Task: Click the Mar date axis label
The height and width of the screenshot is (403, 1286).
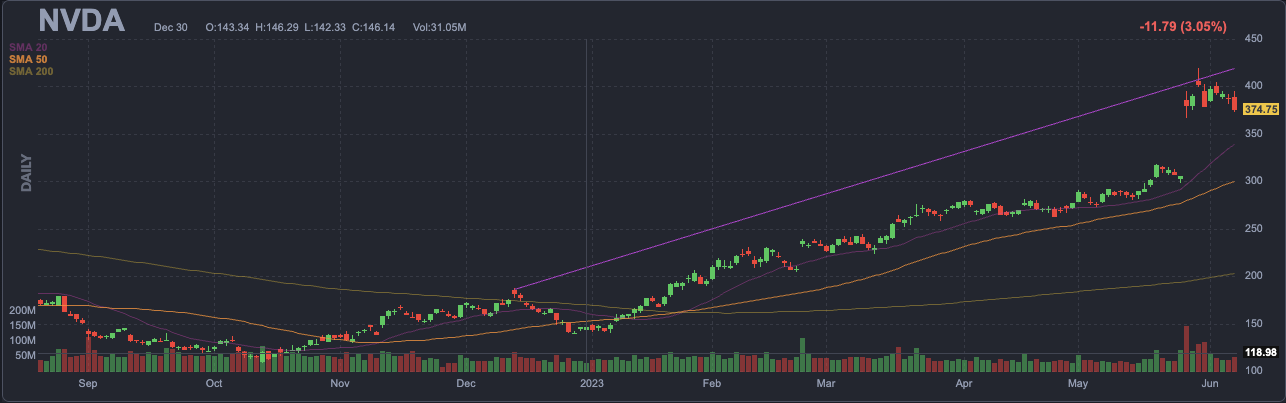Action: (826, 383)
